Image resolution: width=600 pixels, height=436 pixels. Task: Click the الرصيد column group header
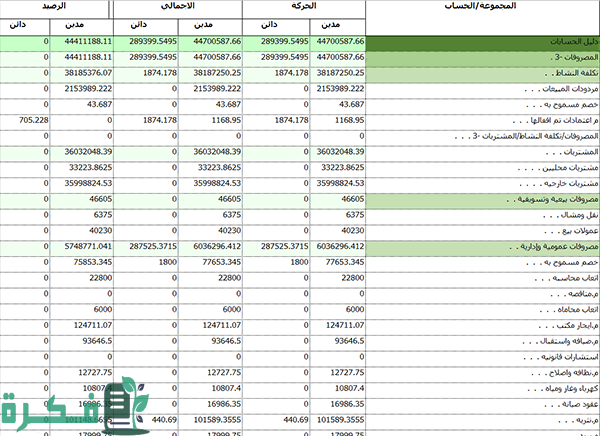pos(56,6)
